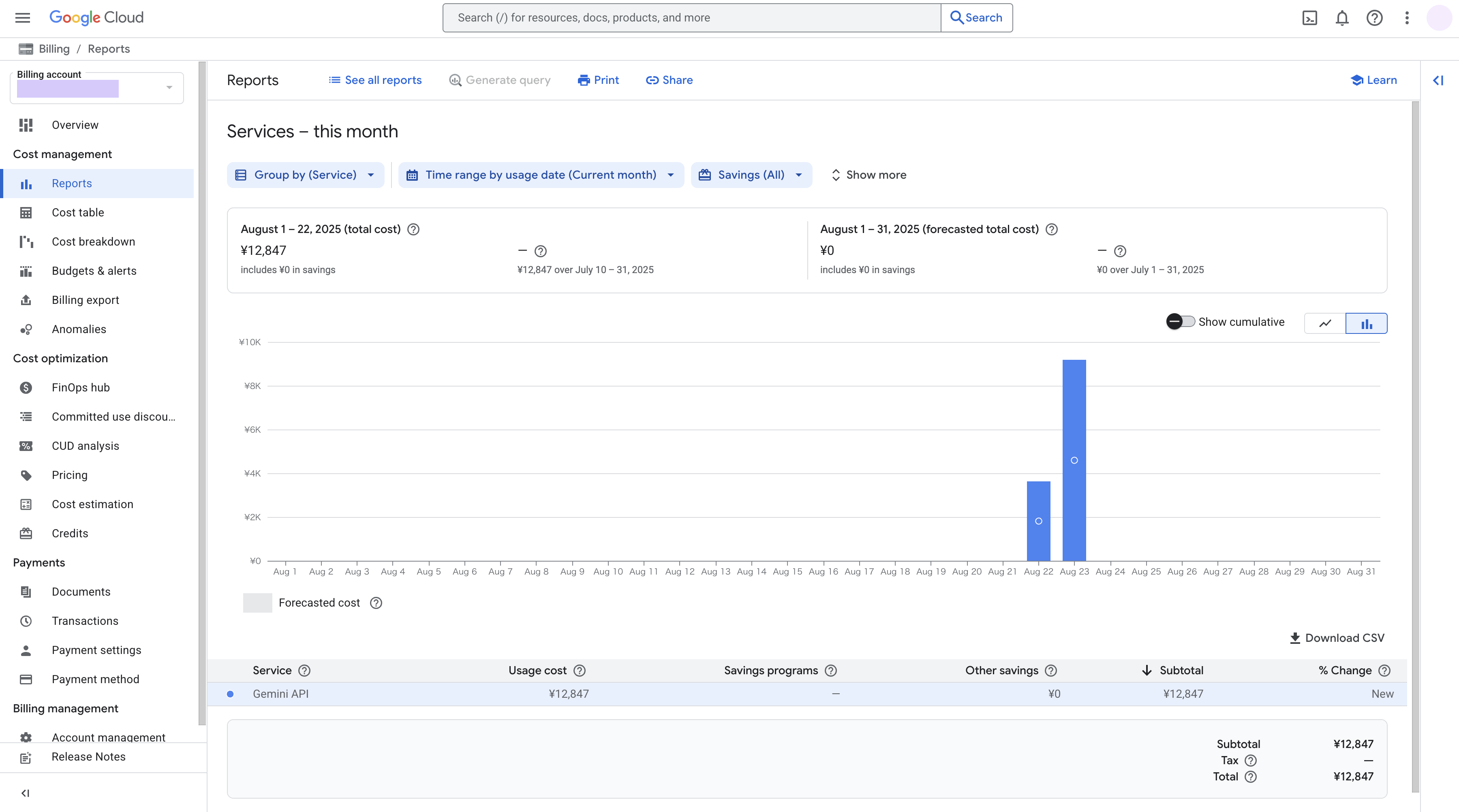Switch to bar chart view
This screenshot has height=812, width=1459.
coord(1366,323)
